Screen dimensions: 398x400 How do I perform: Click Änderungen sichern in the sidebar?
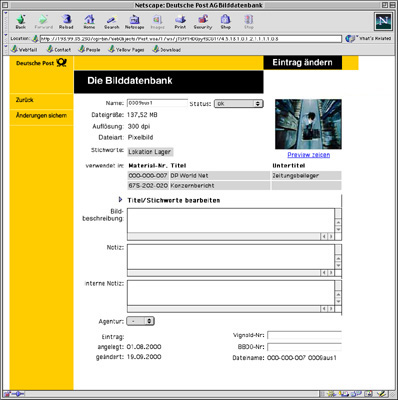pyautogui.click(x=41, y=116)
